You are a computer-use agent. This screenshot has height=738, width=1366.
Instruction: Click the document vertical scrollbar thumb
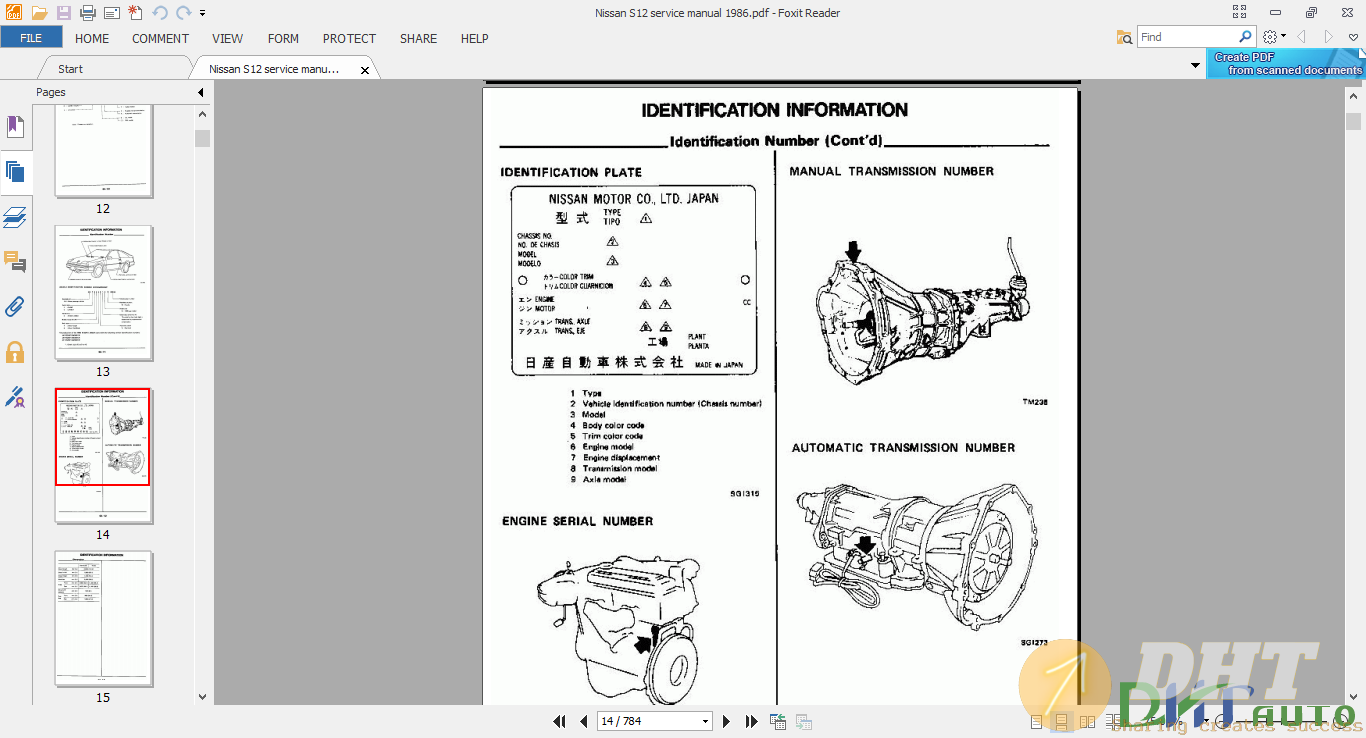1354,121
